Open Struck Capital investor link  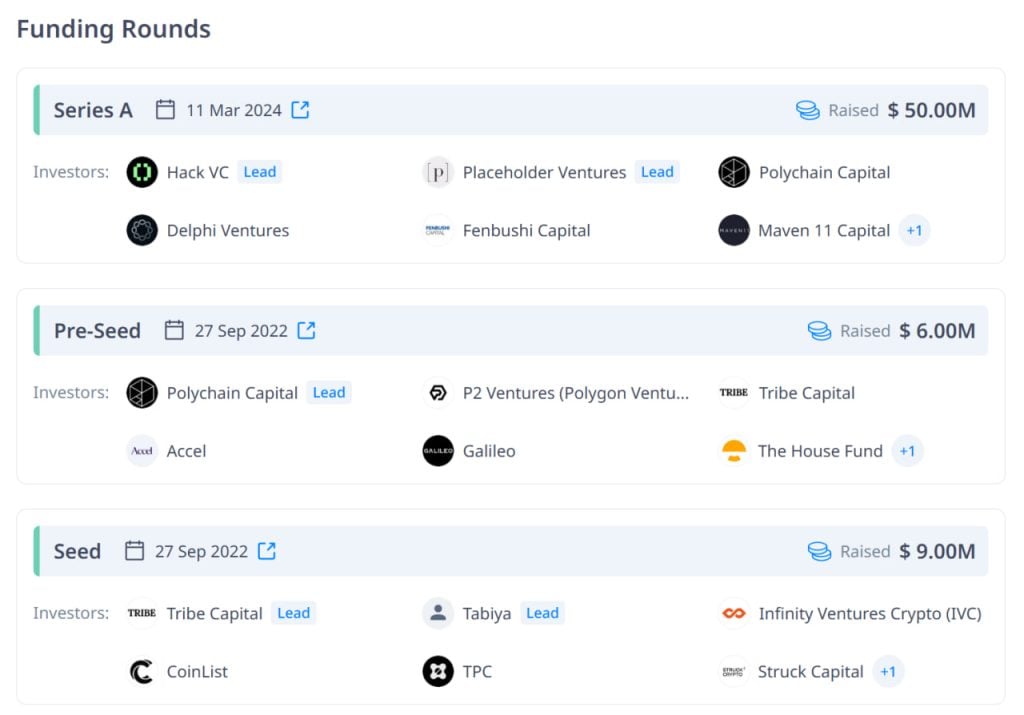pos(810,672)
